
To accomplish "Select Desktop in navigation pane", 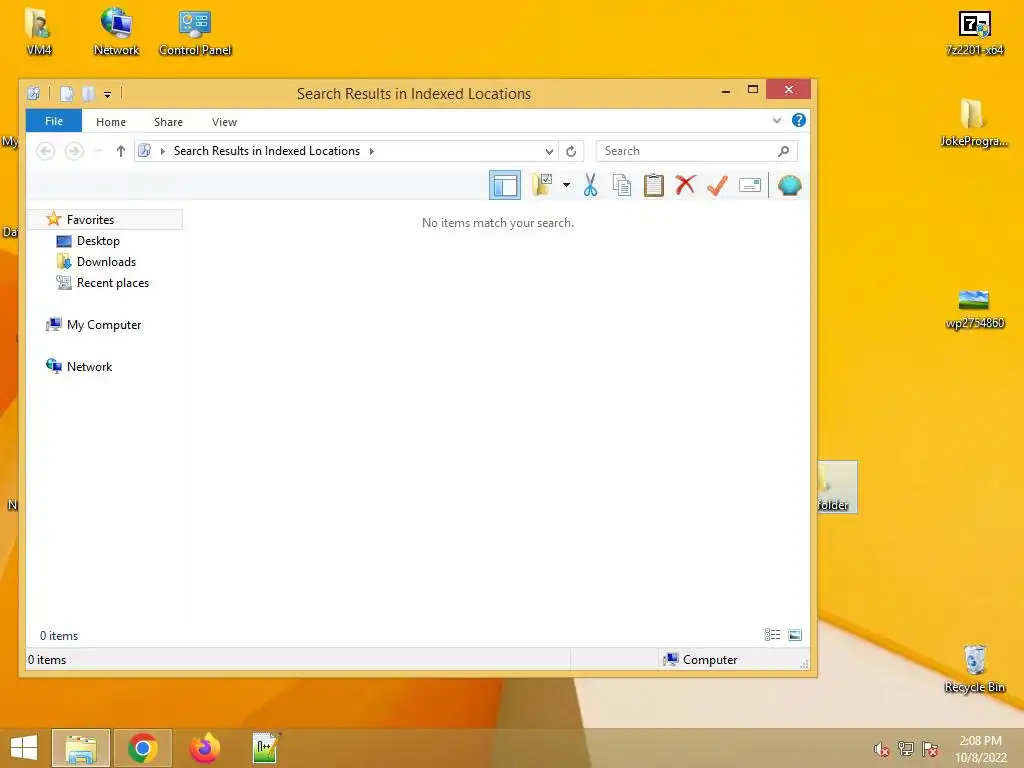I will coord(98,241).
